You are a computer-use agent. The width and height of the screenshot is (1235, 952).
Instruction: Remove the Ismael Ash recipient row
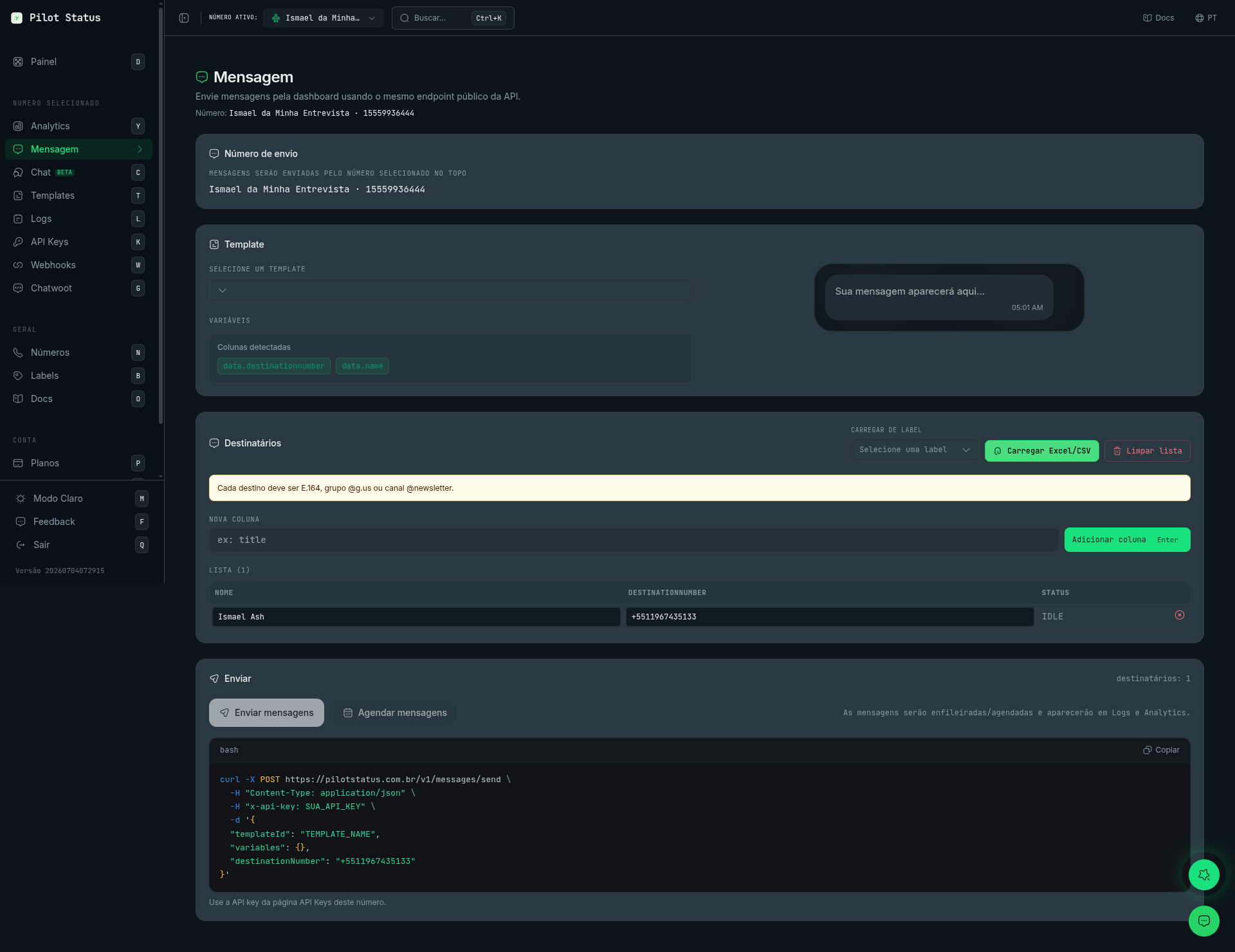click(x=1180, y=615)
